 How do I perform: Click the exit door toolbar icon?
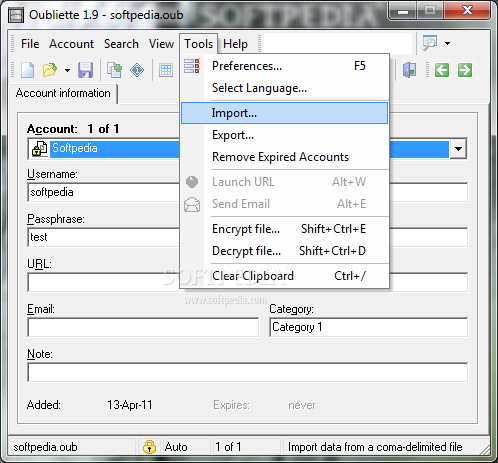tap(409, 70)
